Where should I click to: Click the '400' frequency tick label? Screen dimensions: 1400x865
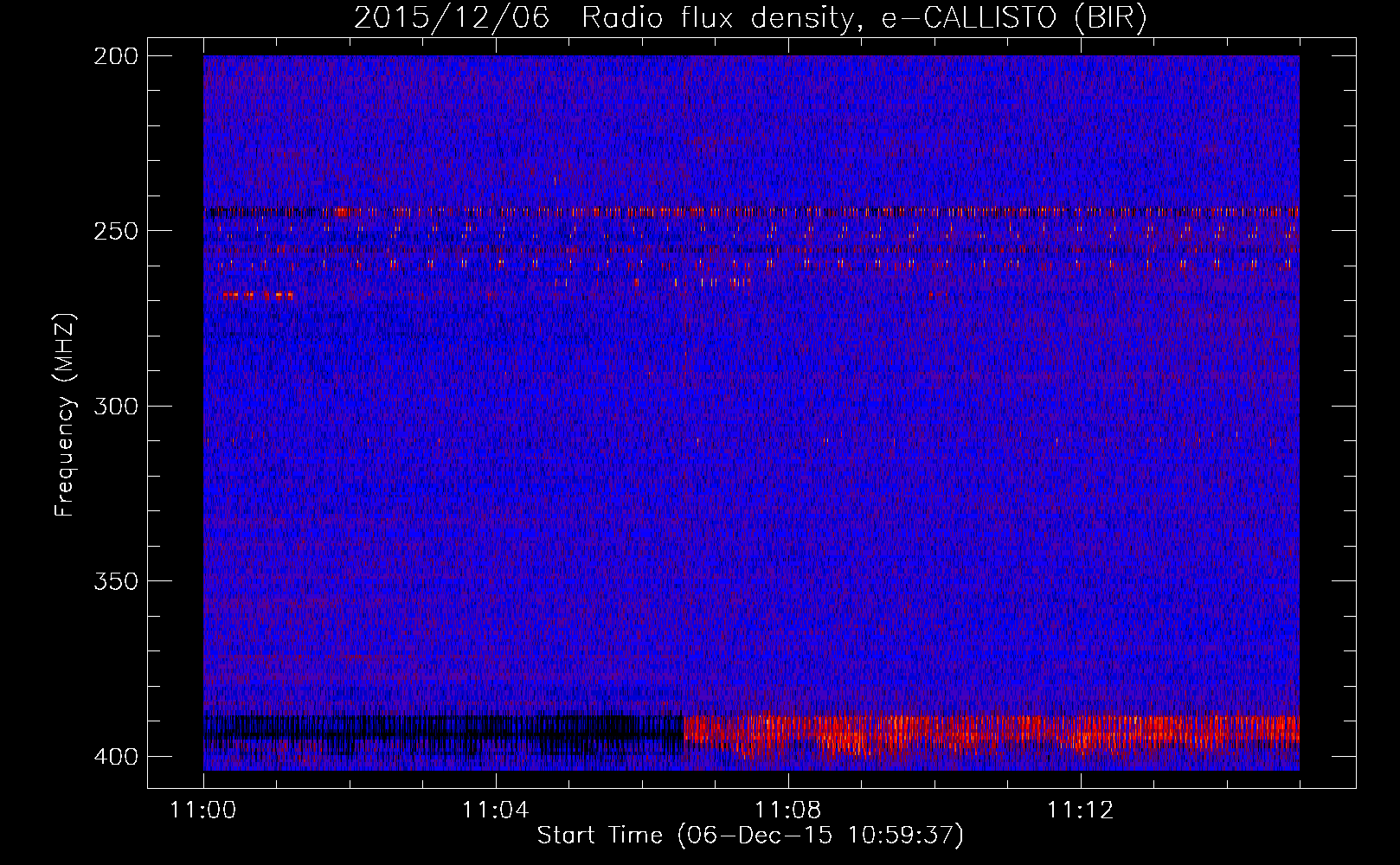pyautogui.click(x=115, y=757)
